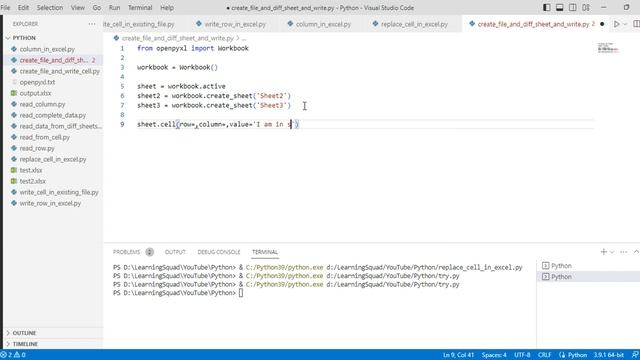Image resolution: width=640 pixels, height=360 pixels.
Task: Open test2.xlsx file
Action: point(32,181)
